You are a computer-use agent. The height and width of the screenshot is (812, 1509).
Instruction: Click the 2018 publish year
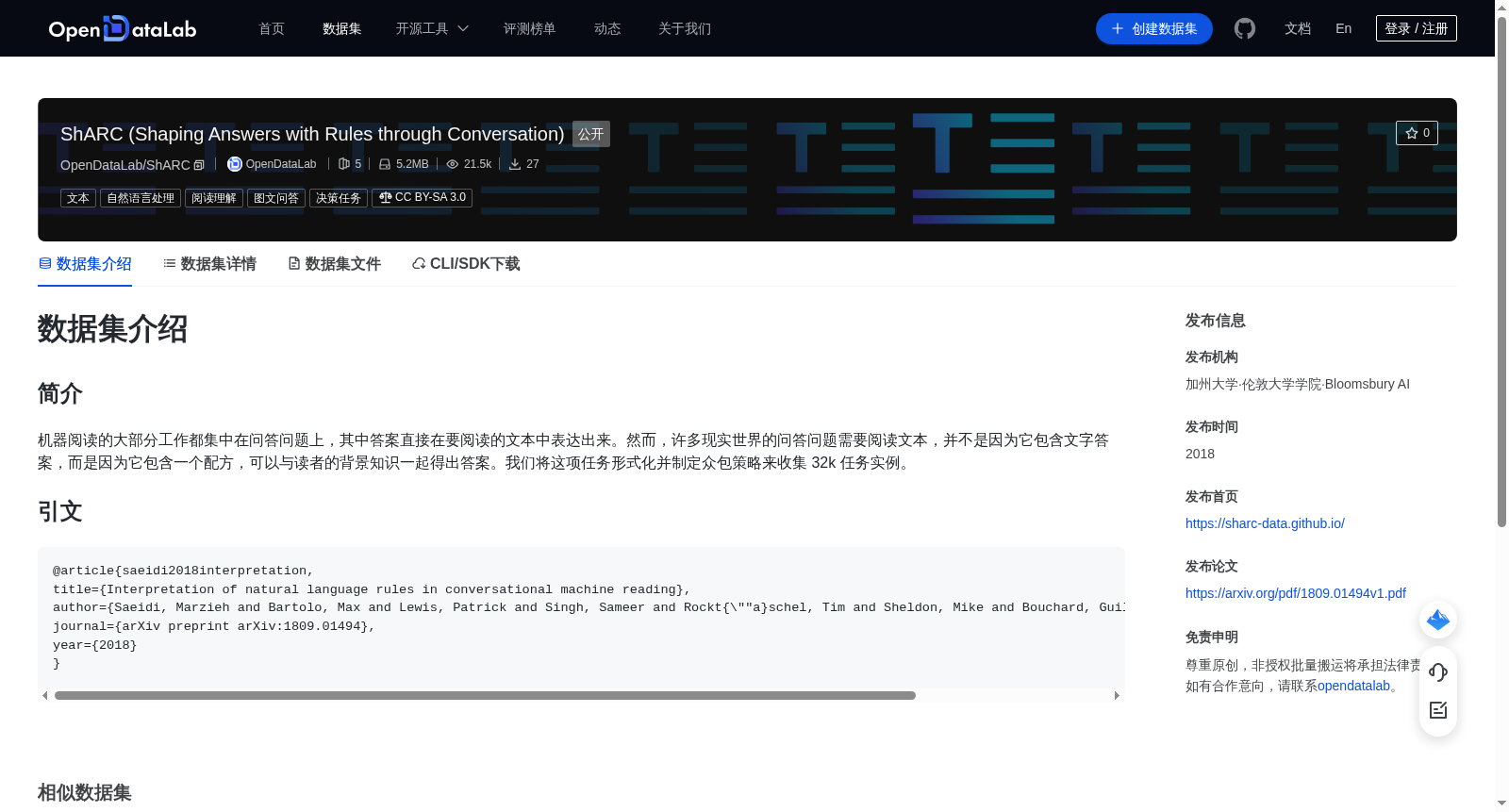[x=1200, y=454]
